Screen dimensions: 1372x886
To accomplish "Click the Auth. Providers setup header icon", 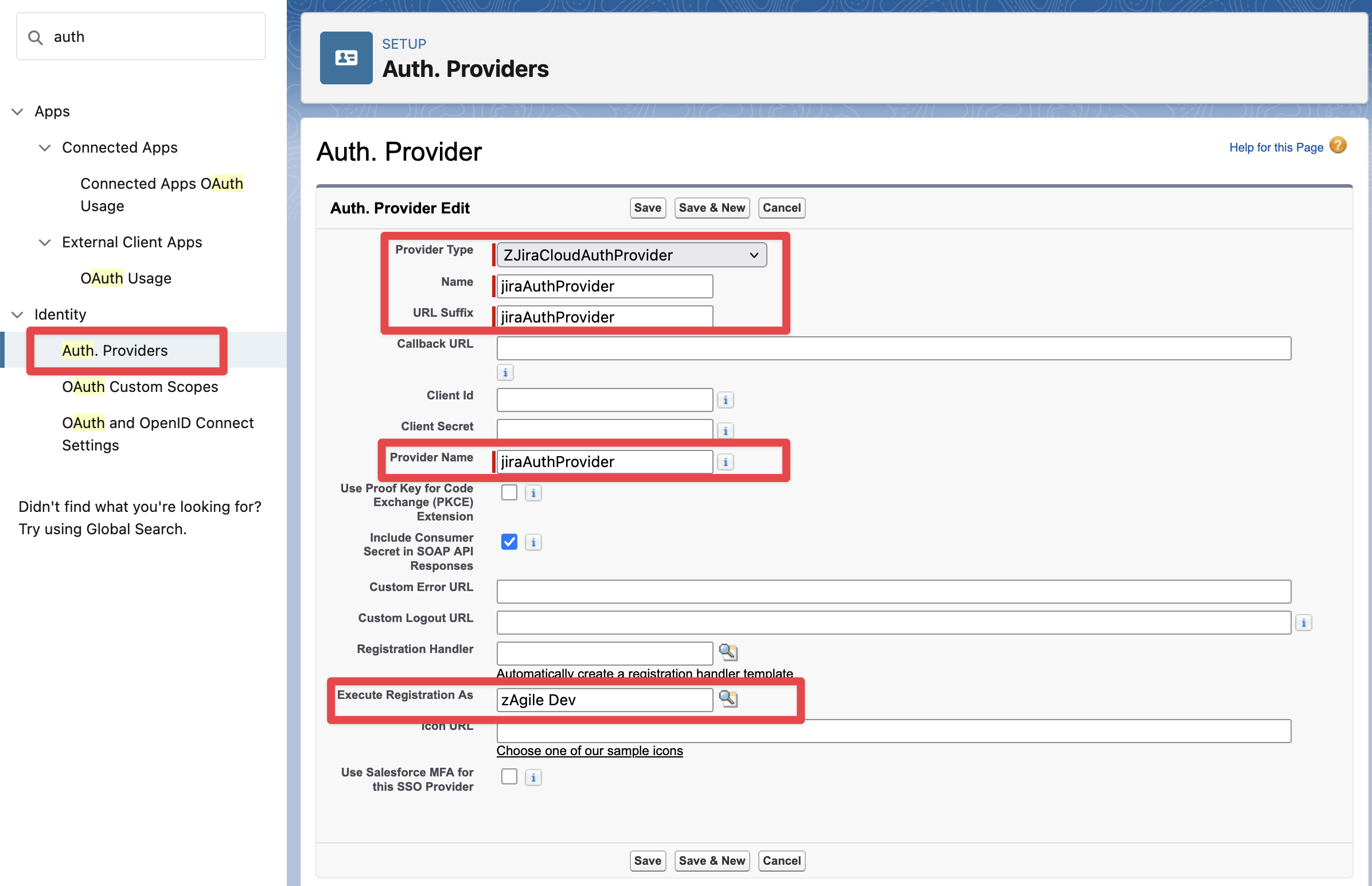I will pos(346,57).
